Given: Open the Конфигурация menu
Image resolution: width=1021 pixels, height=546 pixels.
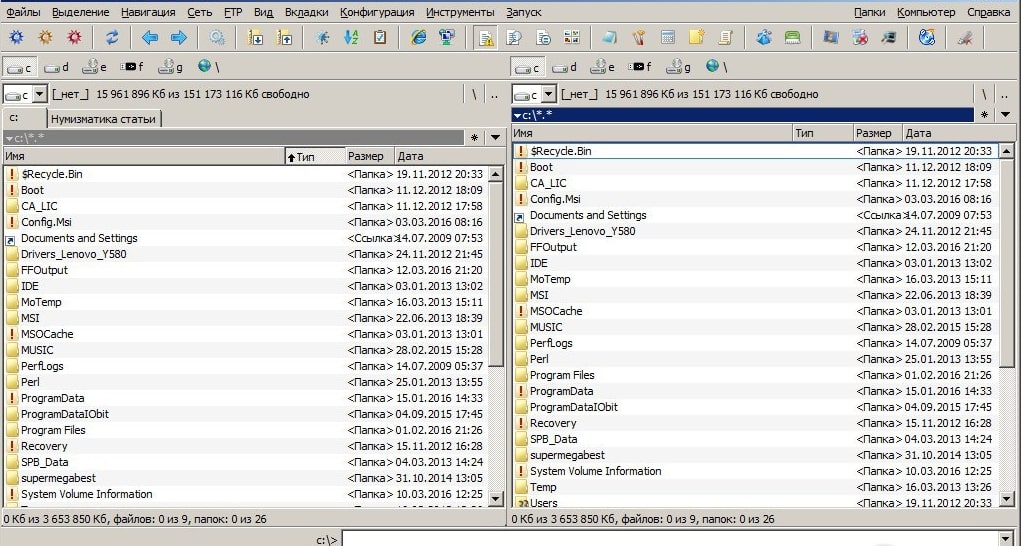Looking at the screenshot, I should coord(377,12).
